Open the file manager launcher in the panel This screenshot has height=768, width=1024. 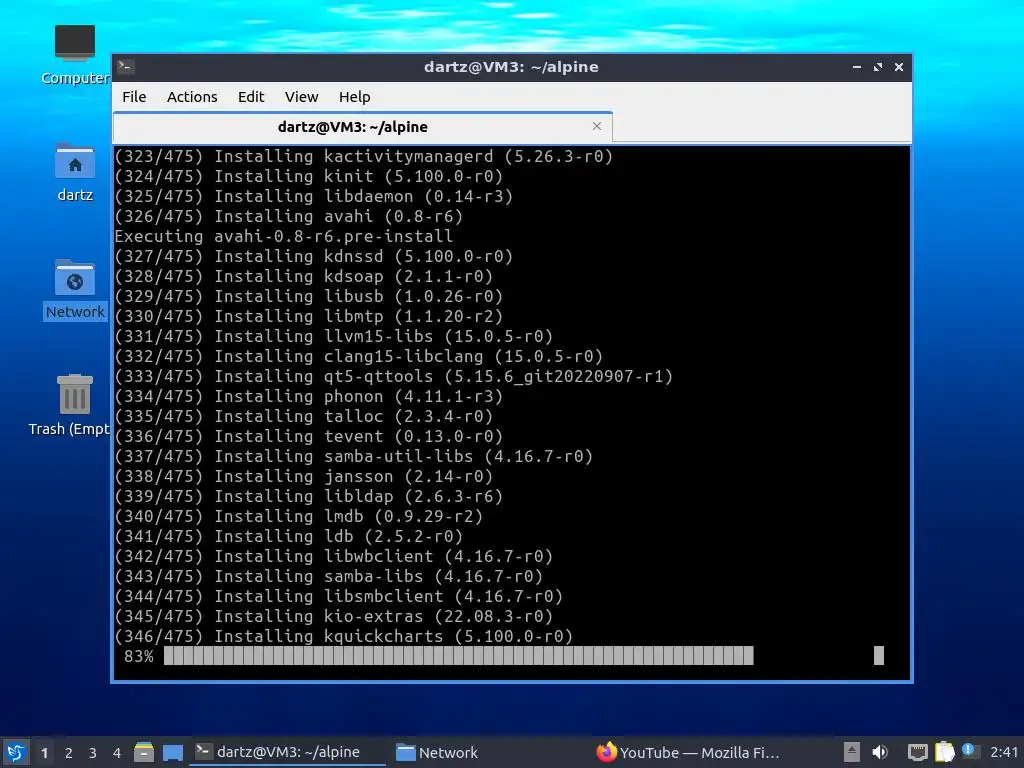coord(144,752)
